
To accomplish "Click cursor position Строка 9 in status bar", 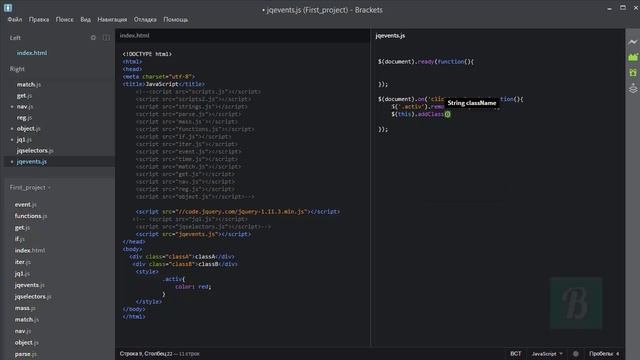I will (x=146, y=354).
